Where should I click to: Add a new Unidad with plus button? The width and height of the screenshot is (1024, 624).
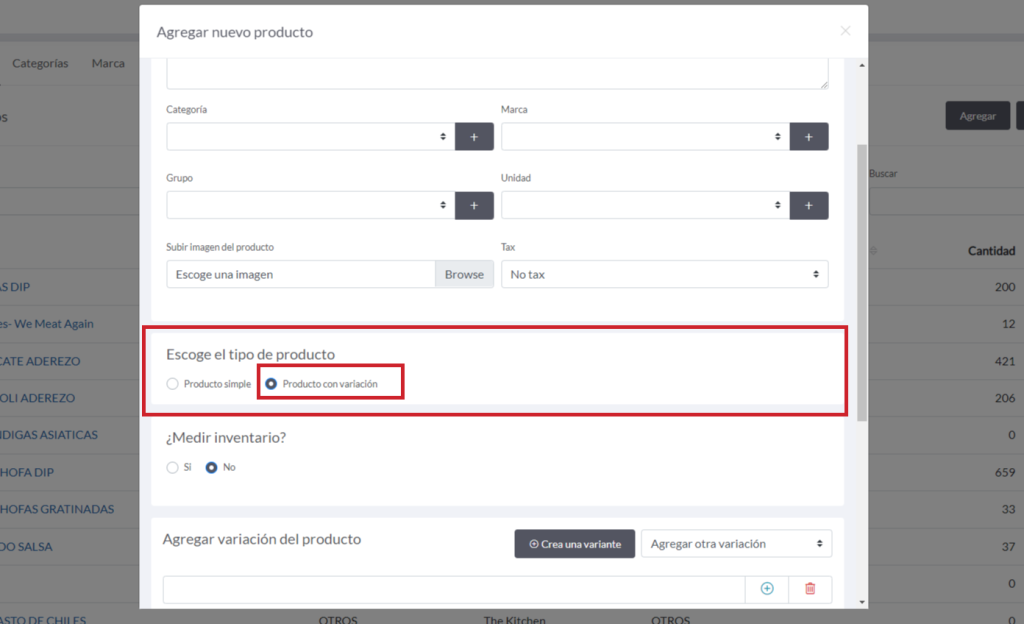tap(808, 205)
